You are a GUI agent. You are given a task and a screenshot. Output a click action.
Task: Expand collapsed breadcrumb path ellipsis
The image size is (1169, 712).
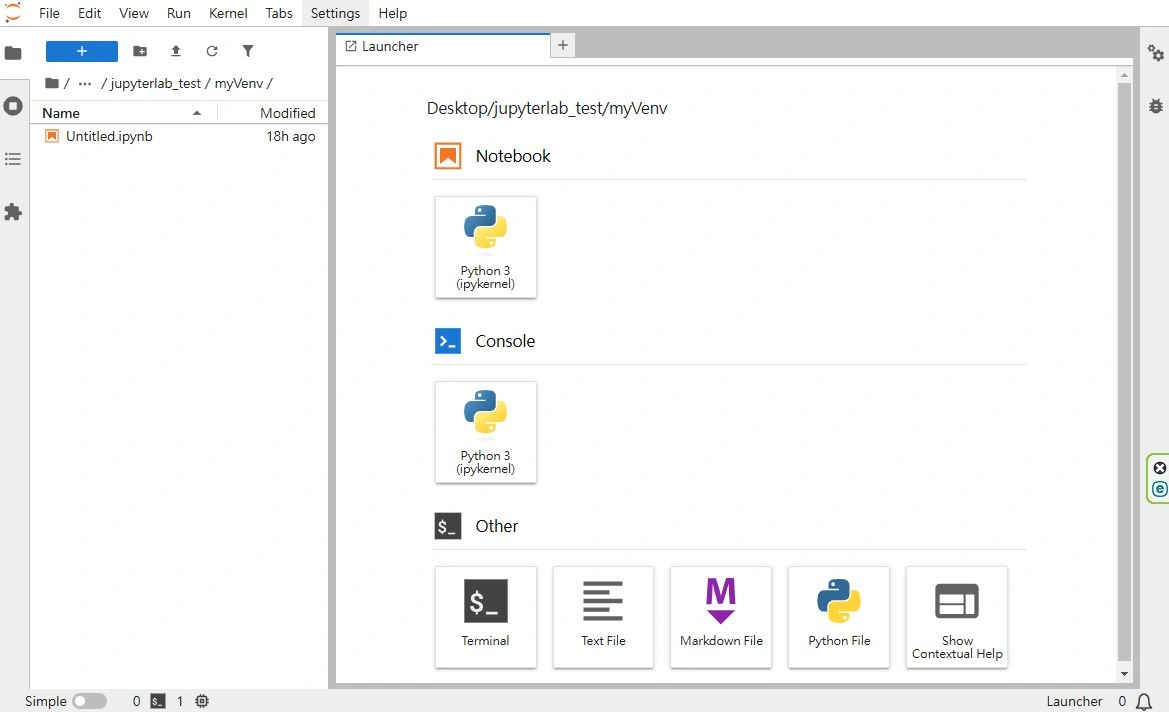85,83
